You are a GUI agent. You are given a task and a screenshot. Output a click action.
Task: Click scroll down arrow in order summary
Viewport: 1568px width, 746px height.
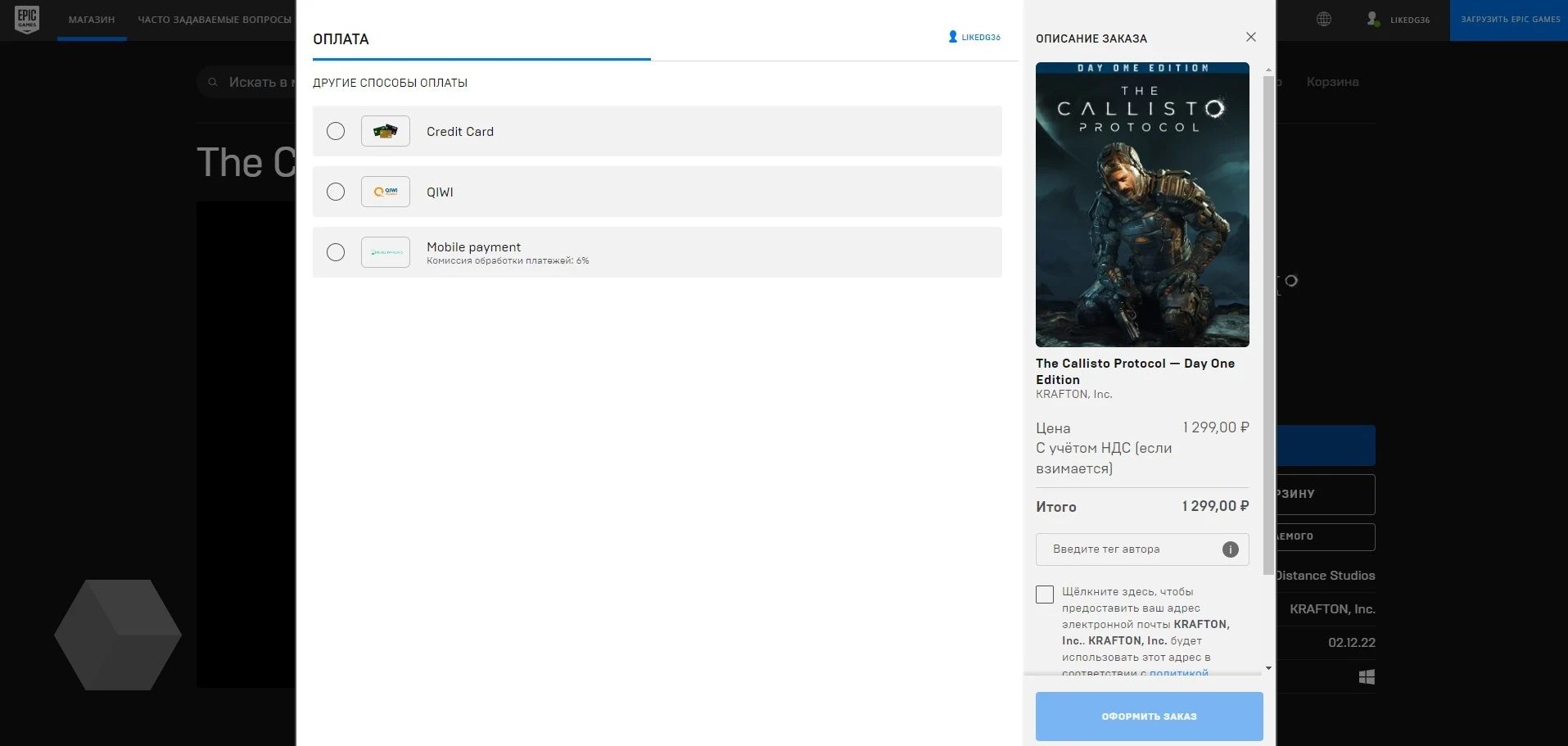1268,668
